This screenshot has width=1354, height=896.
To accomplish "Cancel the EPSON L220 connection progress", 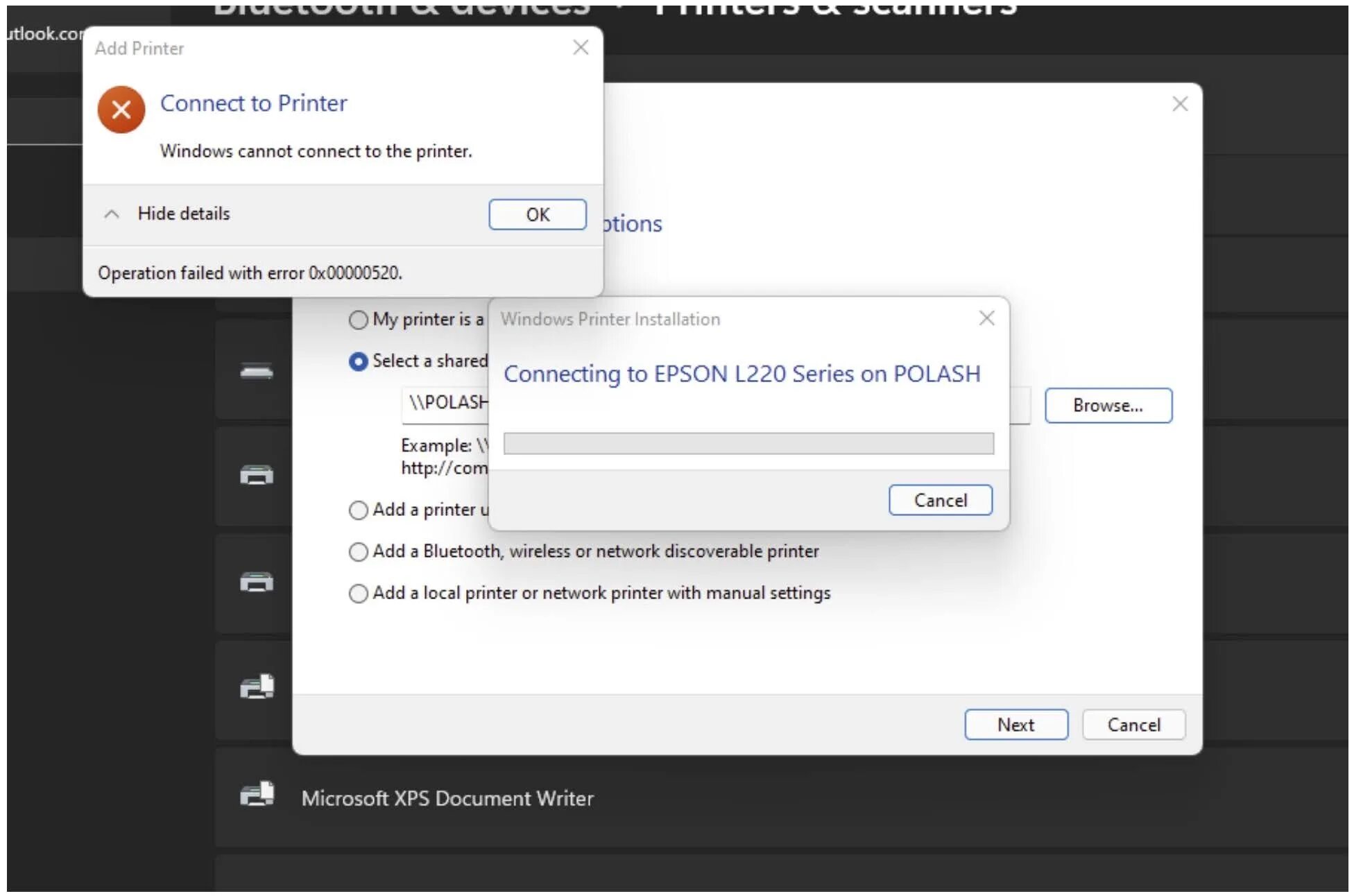I will point(940,500).
